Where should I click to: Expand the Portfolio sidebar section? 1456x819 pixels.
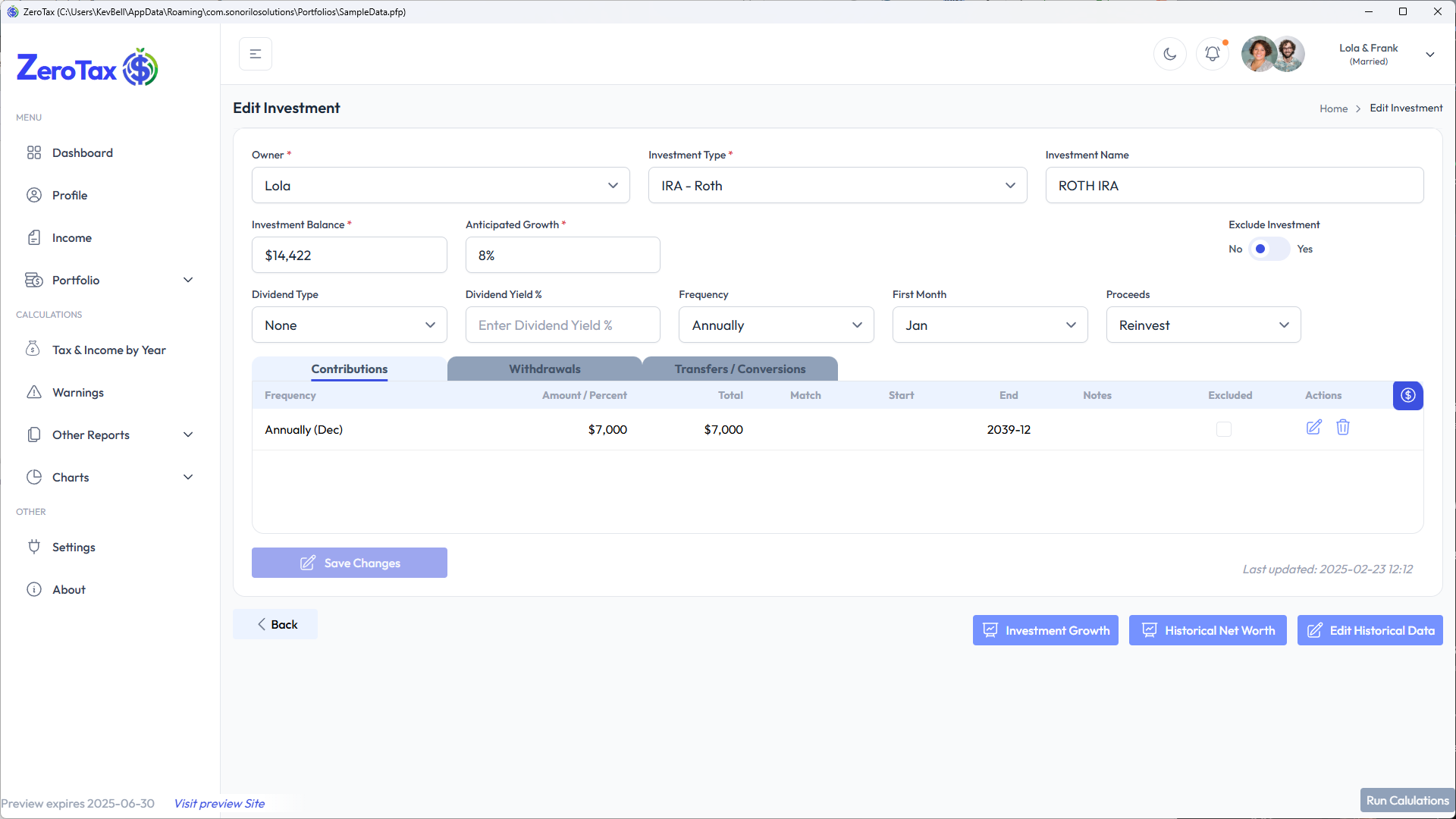[187, 280]
